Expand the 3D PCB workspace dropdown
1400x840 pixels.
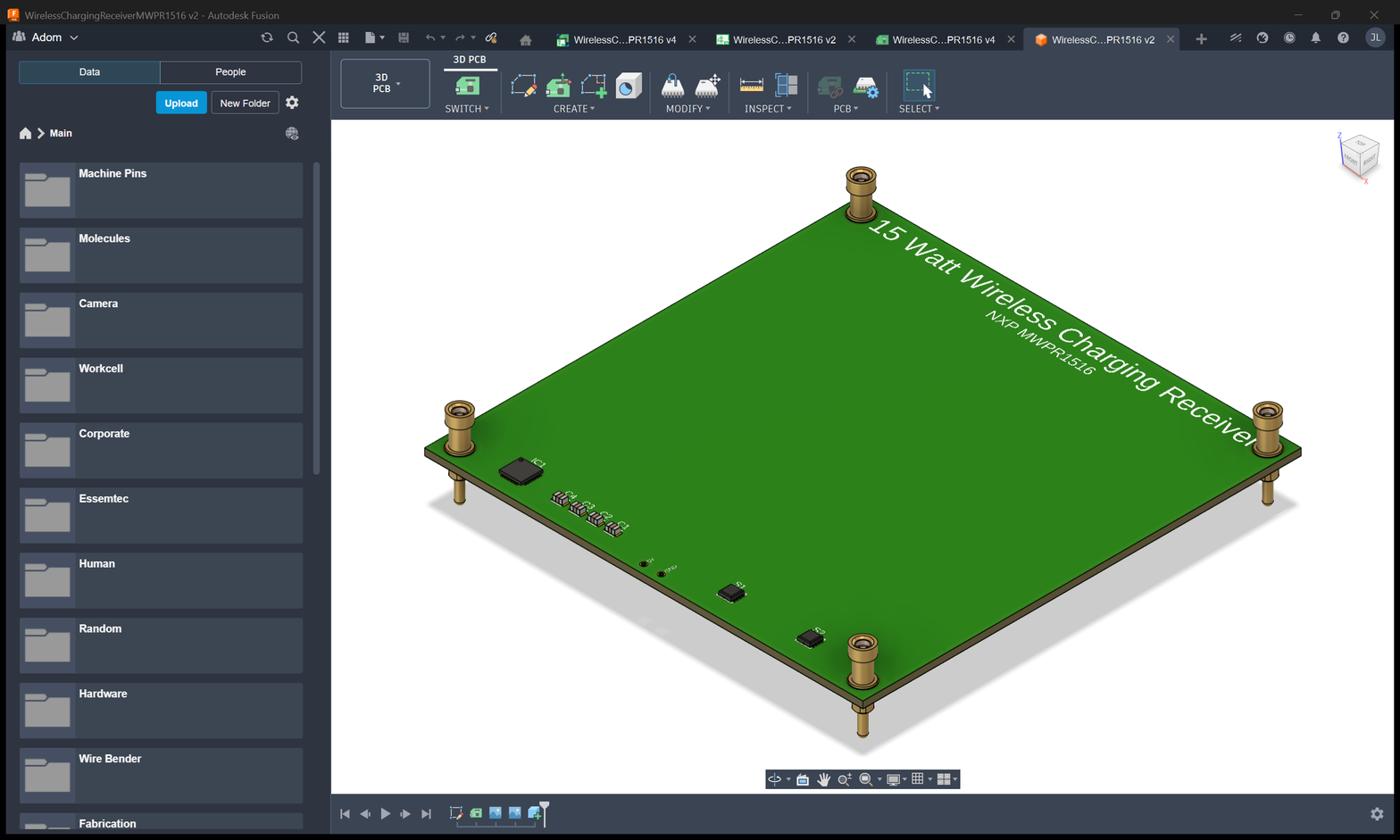point(385,83)
